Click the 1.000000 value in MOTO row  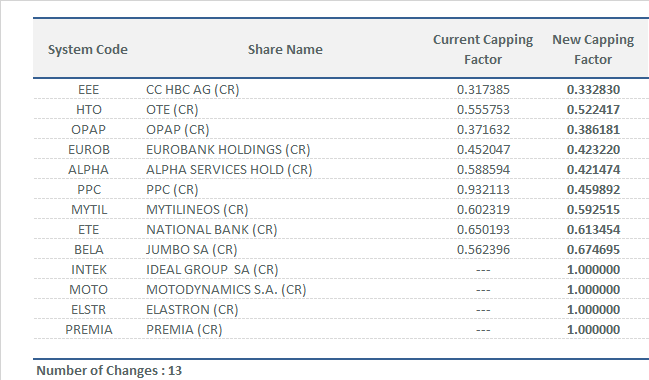[593, 289]
